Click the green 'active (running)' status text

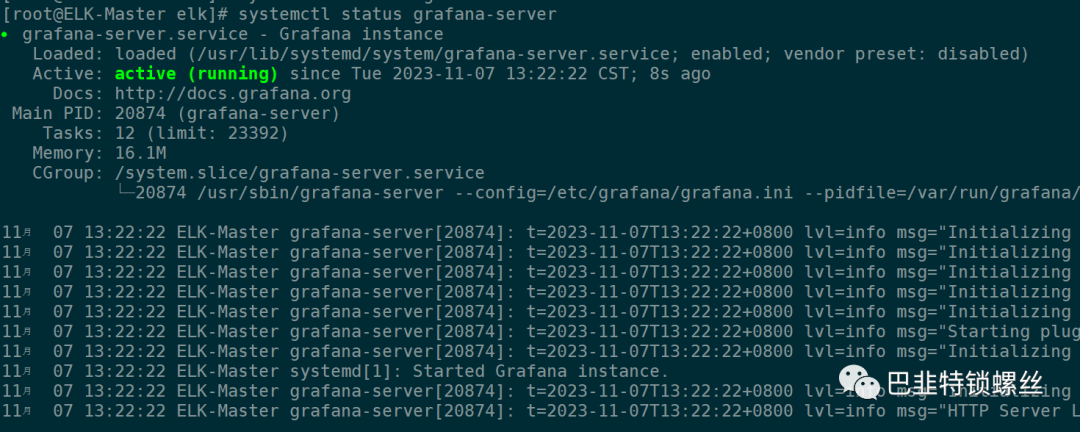tap(196, 74)
